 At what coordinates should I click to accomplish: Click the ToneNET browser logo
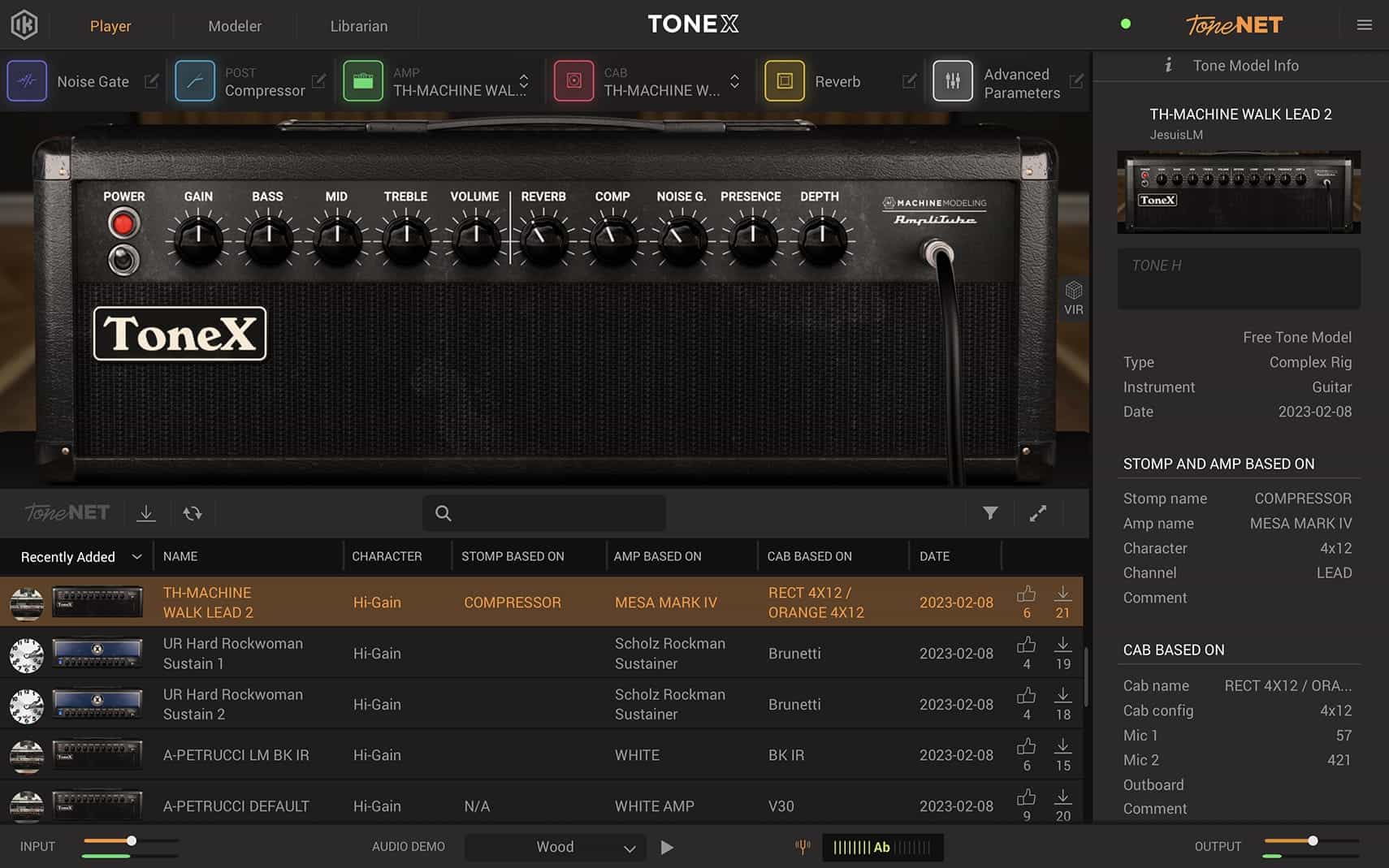pos(67,512)
